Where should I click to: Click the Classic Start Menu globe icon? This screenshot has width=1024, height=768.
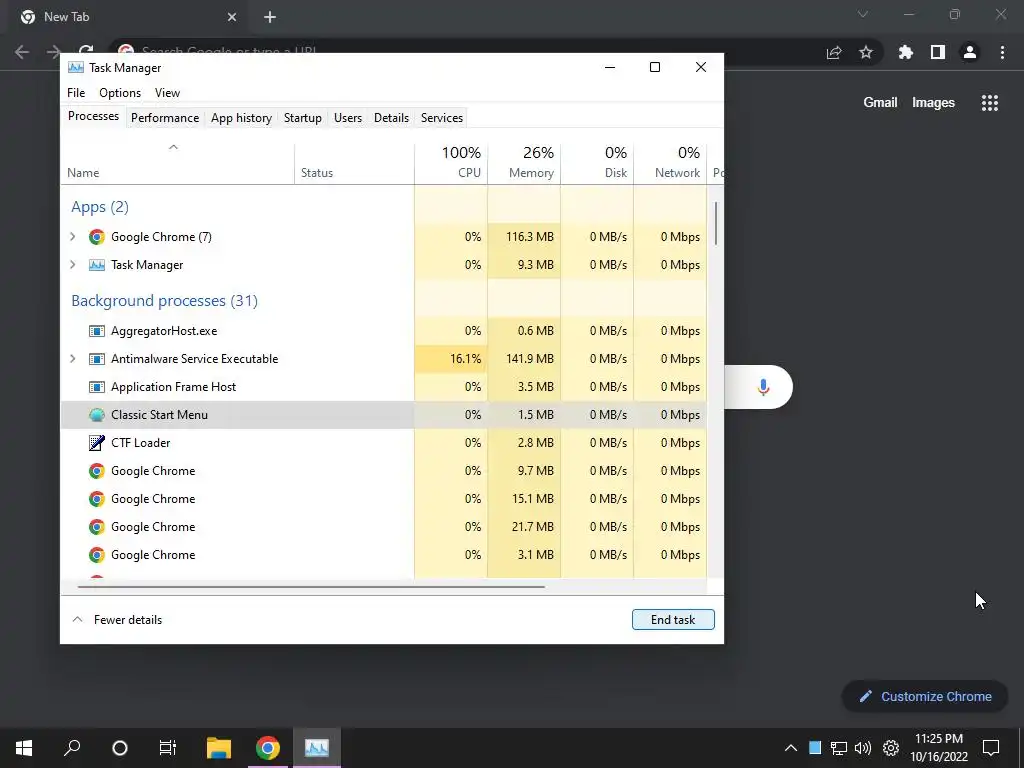click(97, 415)
